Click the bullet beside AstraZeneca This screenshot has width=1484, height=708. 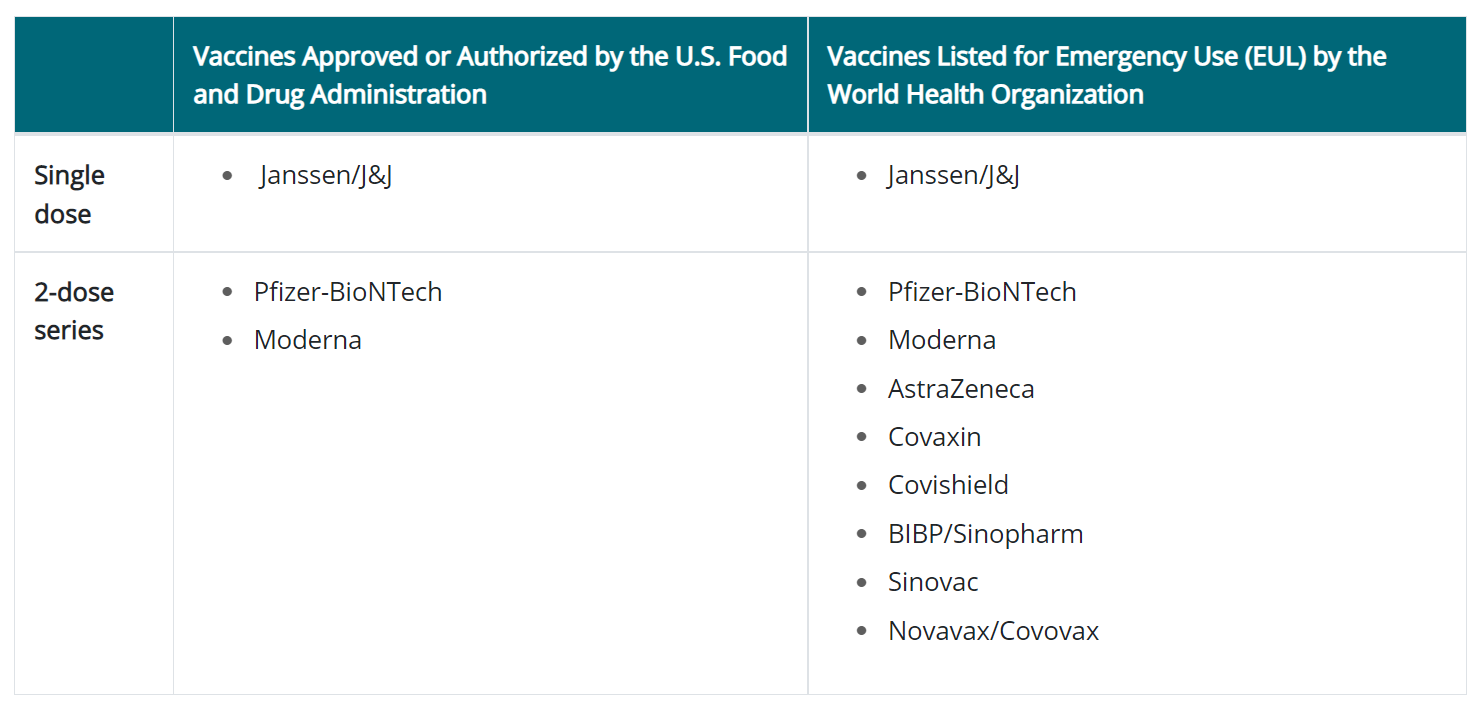tap(862, 389)
